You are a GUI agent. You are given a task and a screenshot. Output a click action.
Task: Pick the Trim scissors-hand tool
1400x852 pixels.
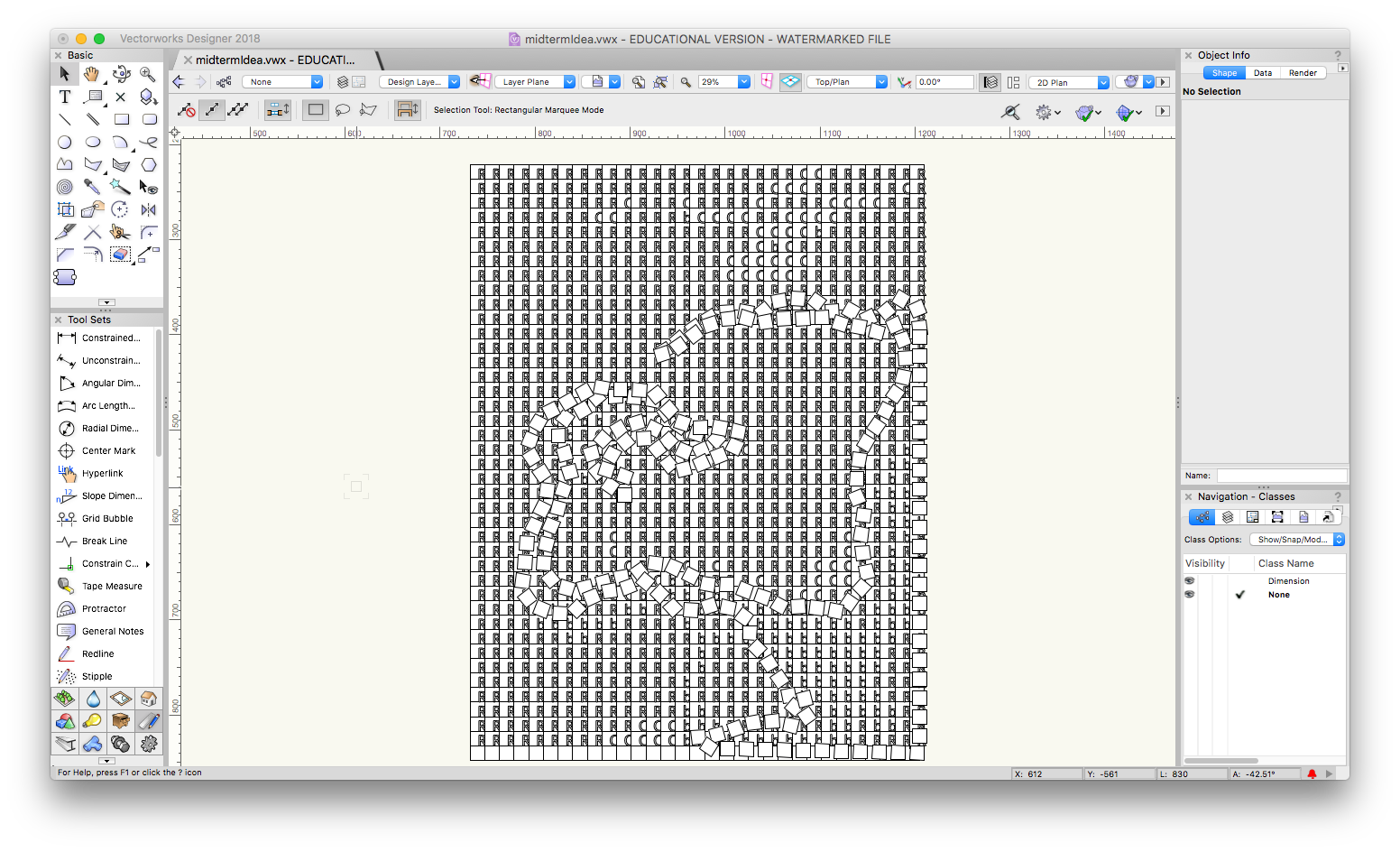coord(120,232)
